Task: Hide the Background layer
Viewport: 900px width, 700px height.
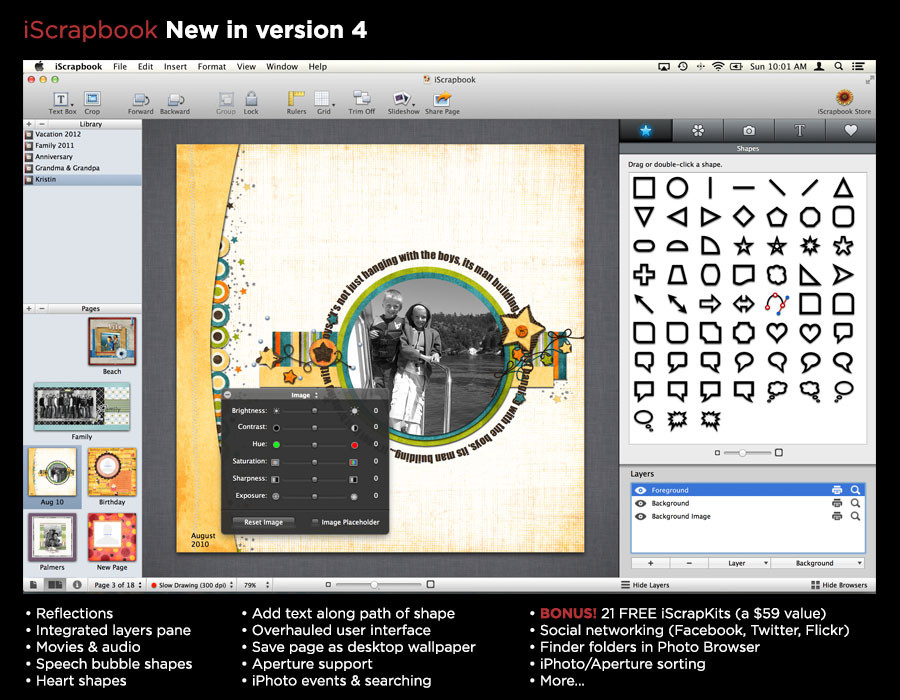Action: pyautogui.click(x=641, y=503)
